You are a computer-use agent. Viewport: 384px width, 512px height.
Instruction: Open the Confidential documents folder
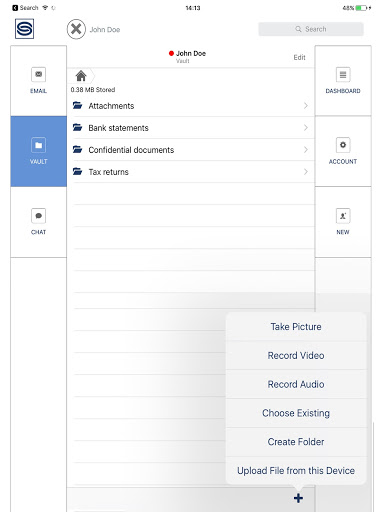click(x=193, y=150)
